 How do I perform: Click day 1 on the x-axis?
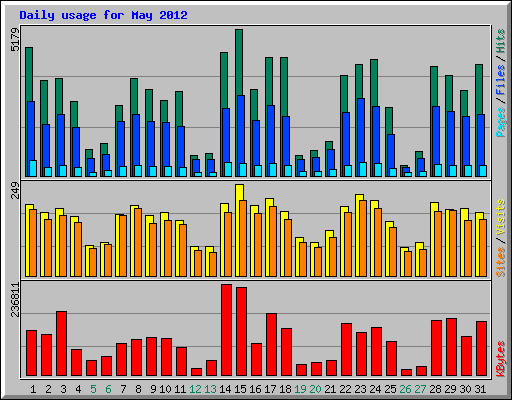click(33, 389)
